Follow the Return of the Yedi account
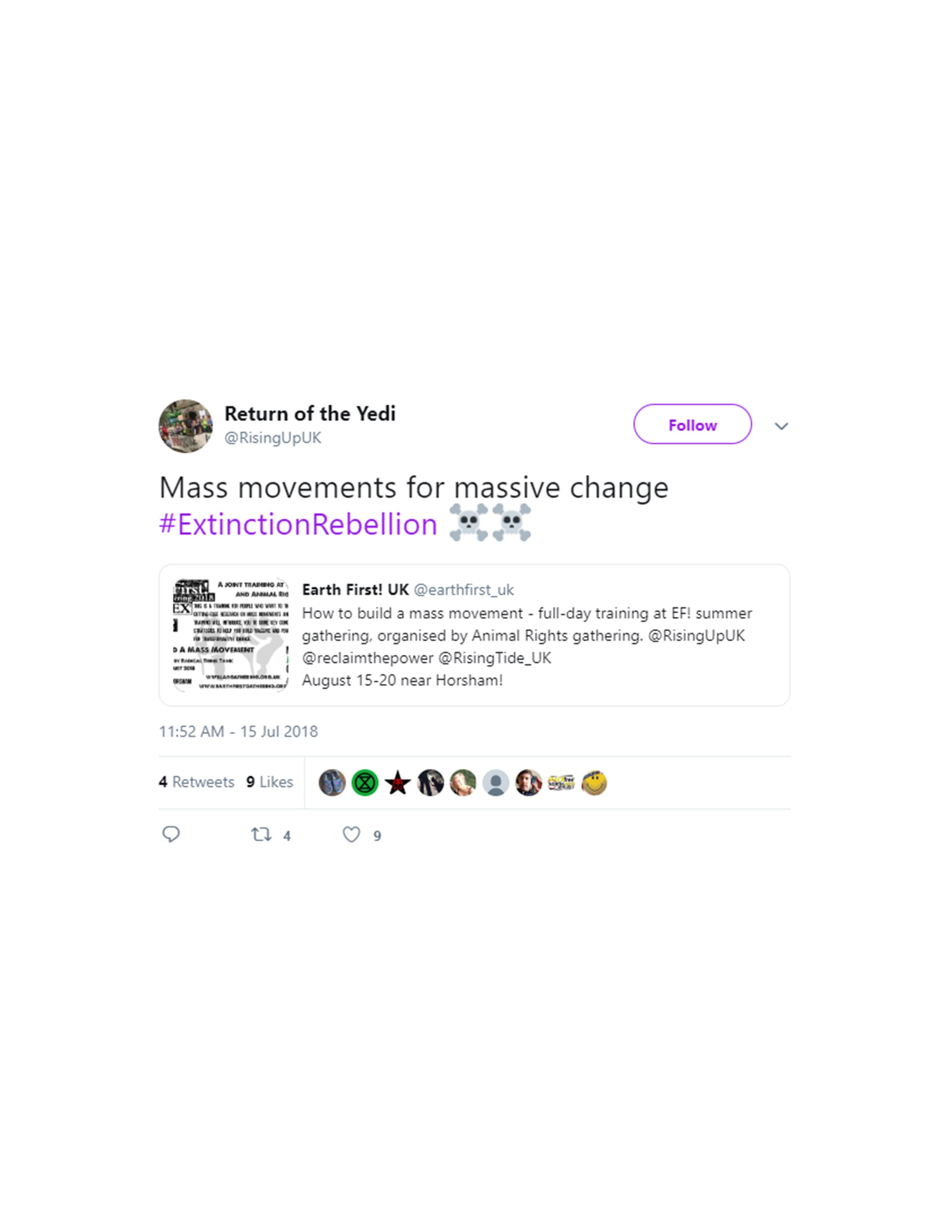 pos(692,424)
